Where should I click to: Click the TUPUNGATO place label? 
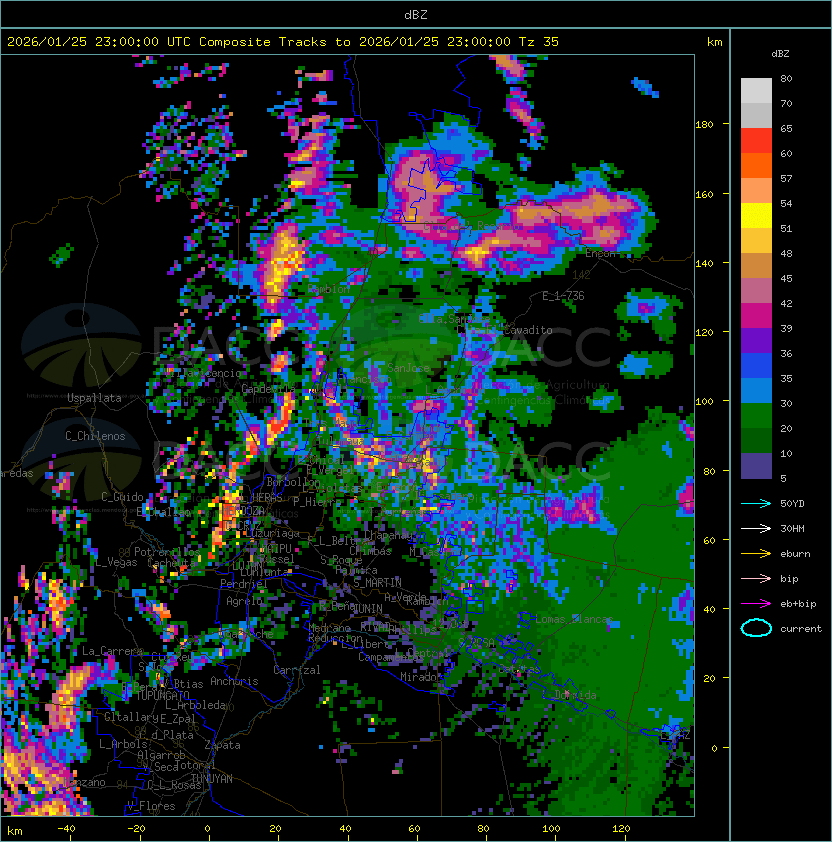pyautogui.click(x=163, y=696)
